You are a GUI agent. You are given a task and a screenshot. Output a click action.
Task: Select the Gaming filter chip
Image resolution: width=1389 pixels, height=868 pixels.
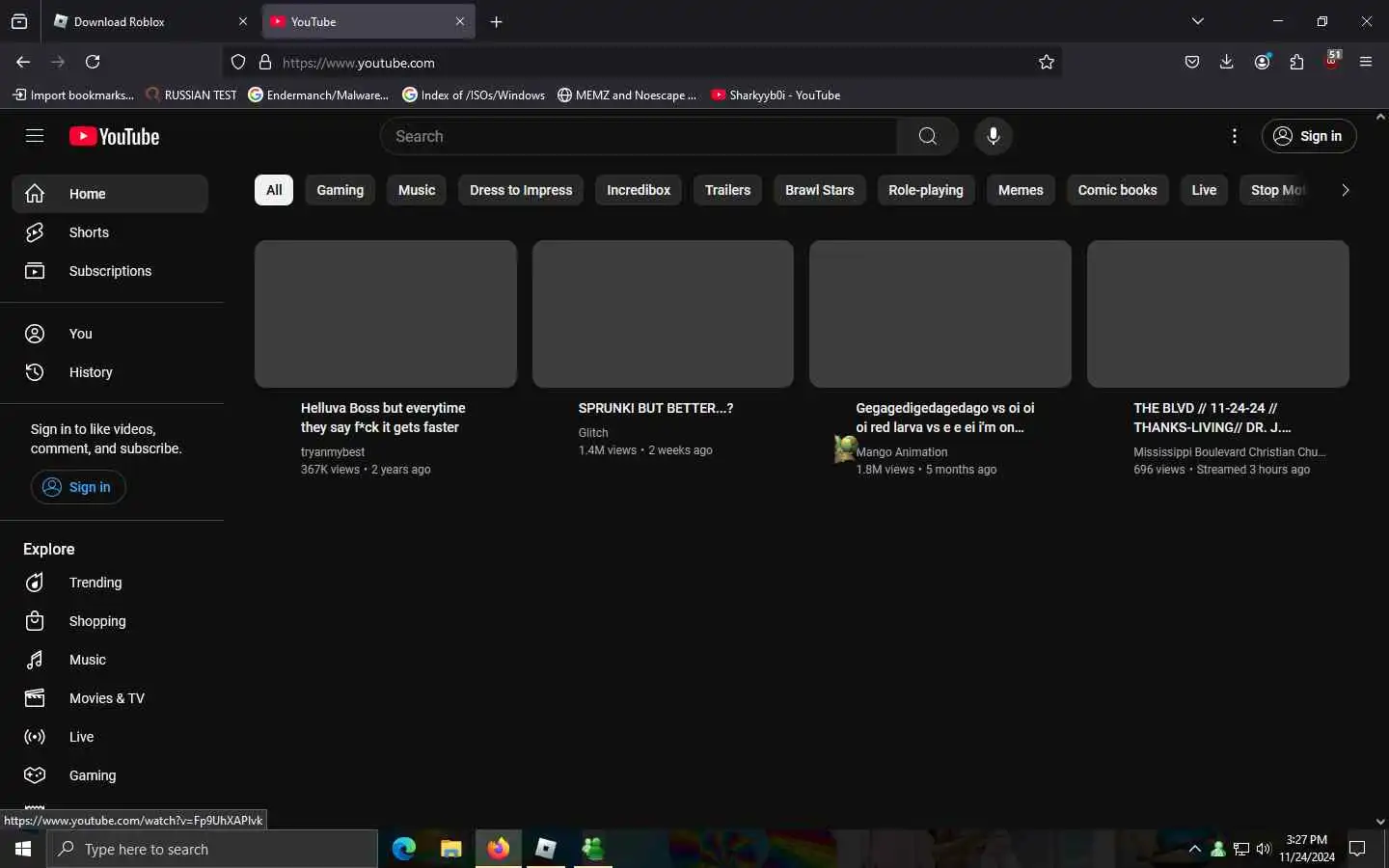pyautogui.click(x=340, y=190)
